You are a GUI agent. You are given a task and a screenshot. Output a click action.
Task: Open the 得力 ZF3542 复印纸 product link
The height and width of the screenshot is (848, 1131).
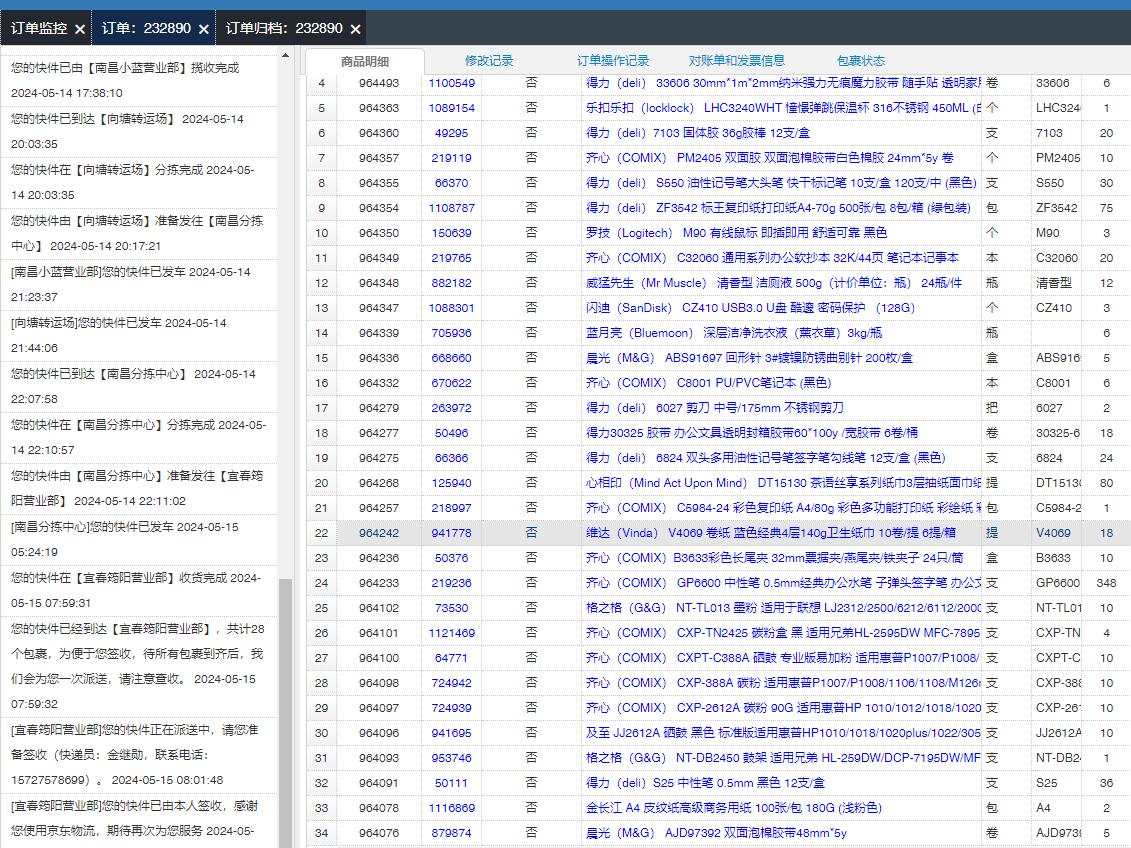pyautogui.click(x=778, y=208)
